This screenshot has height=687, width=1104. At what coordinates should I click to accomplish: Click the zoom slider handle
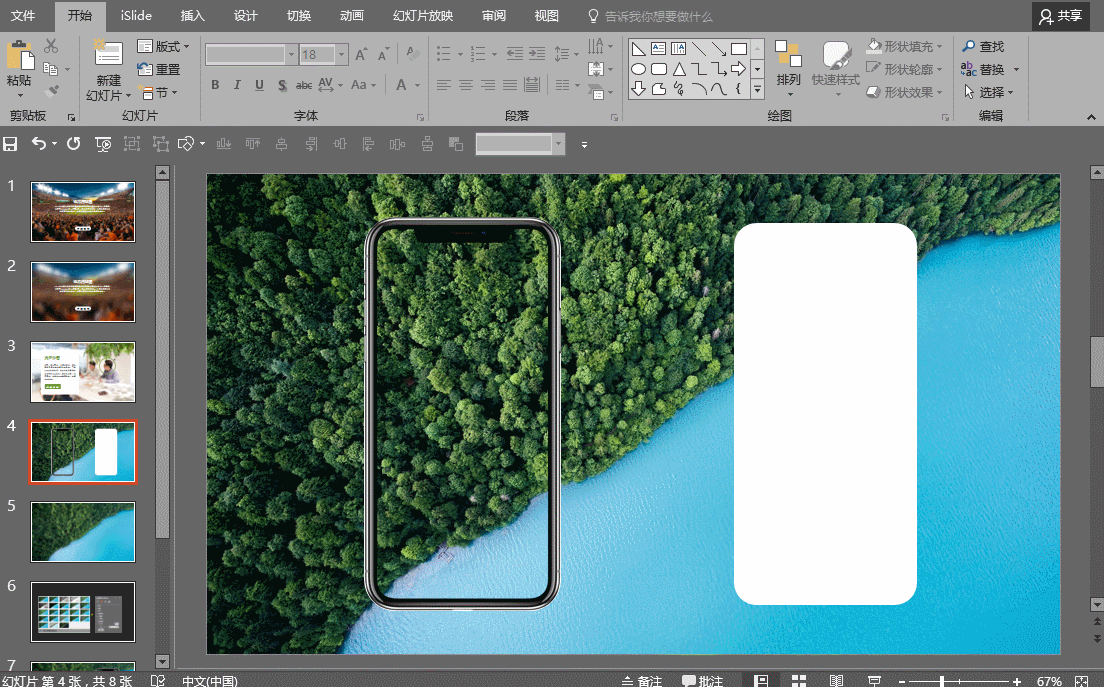click(941, 681)
